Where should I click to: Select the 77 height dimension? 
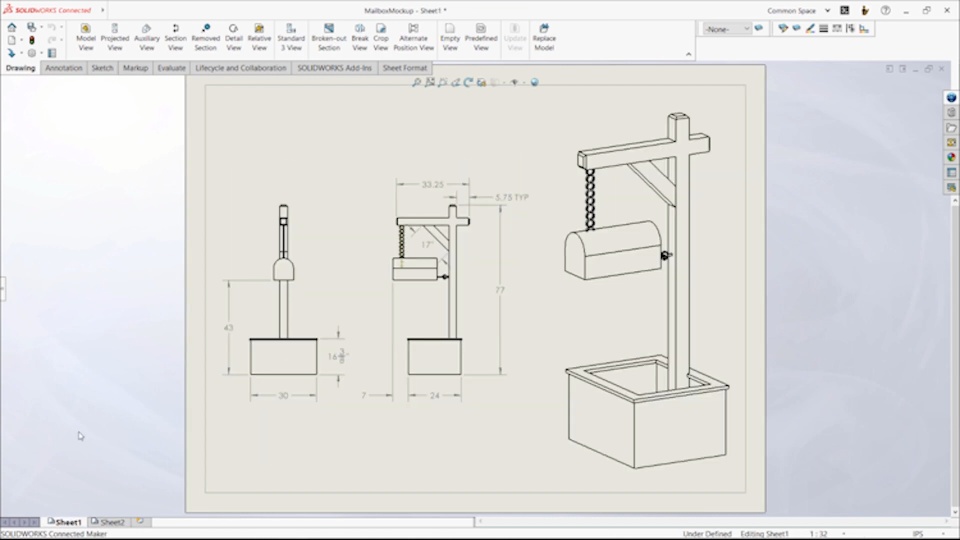click(x=500, y=290)
